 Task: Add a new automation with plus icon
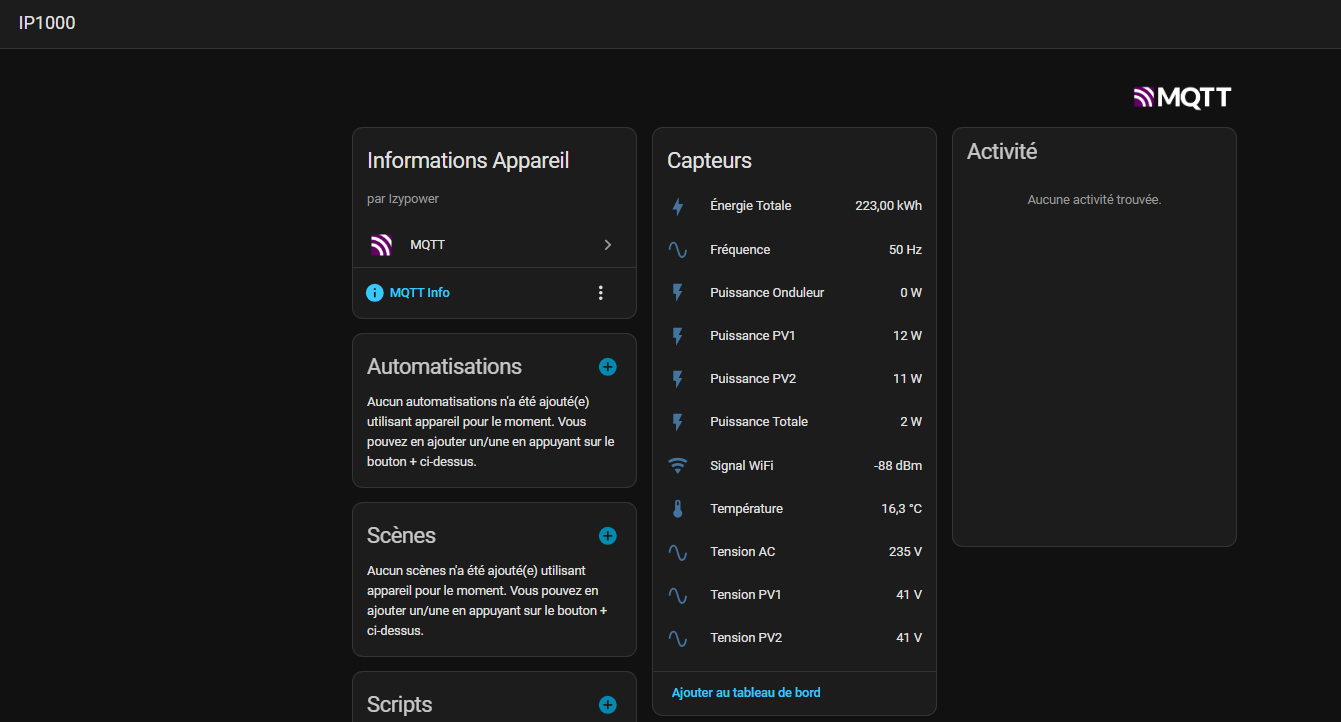[607, 367]
